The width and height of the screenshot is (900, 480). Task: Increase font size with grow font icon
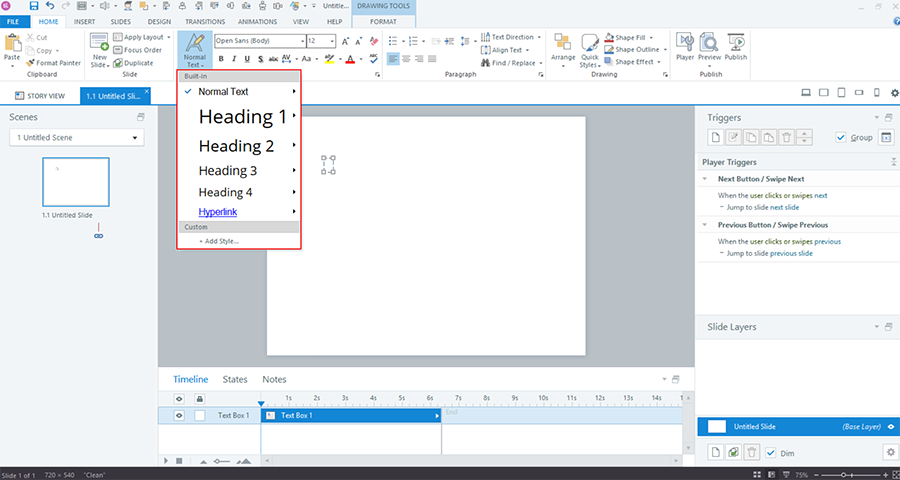coord(346,41)
